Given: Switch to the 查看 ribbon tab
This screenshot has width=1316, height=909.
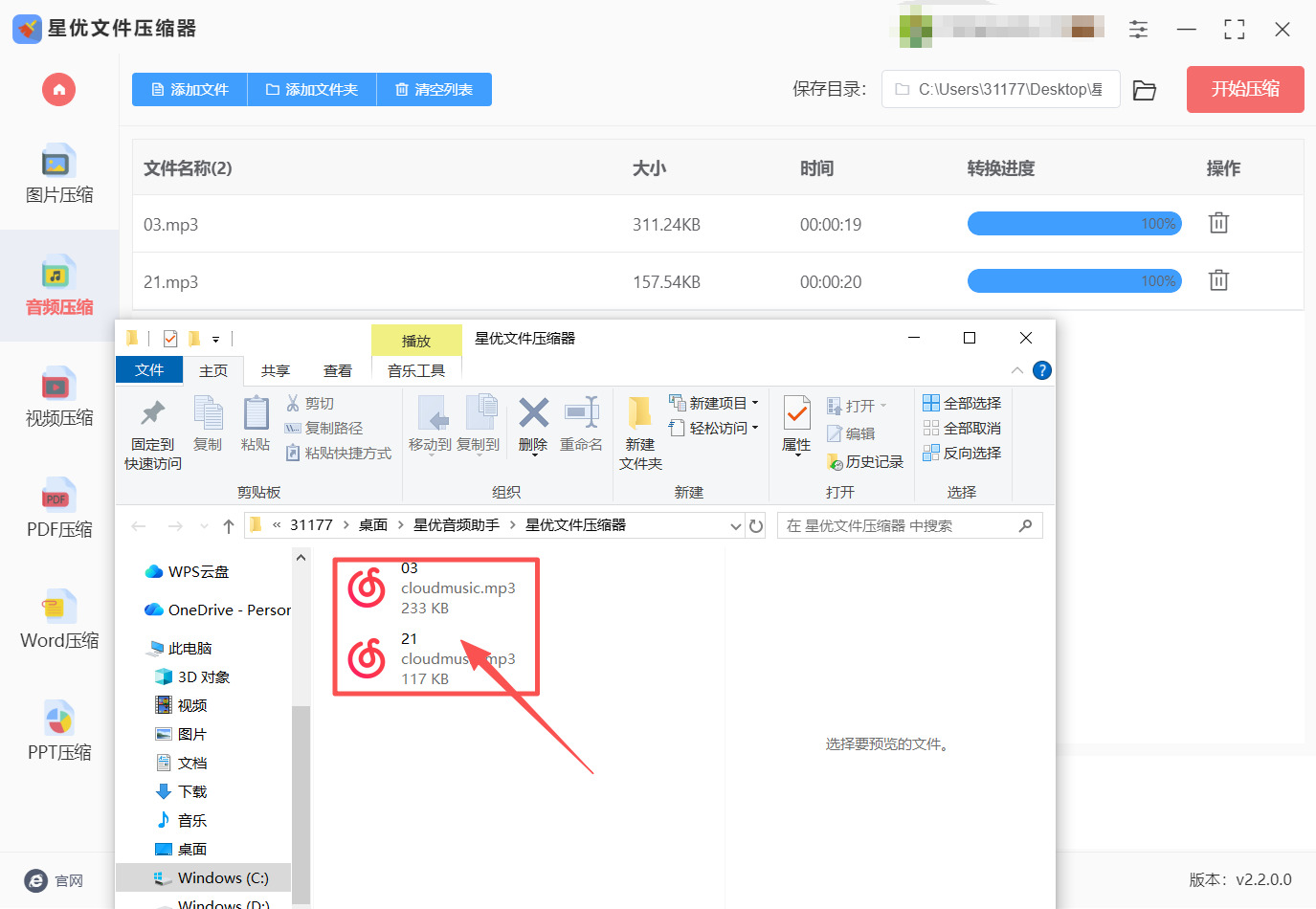Looking at the screenshot, I should coord(338,370).
